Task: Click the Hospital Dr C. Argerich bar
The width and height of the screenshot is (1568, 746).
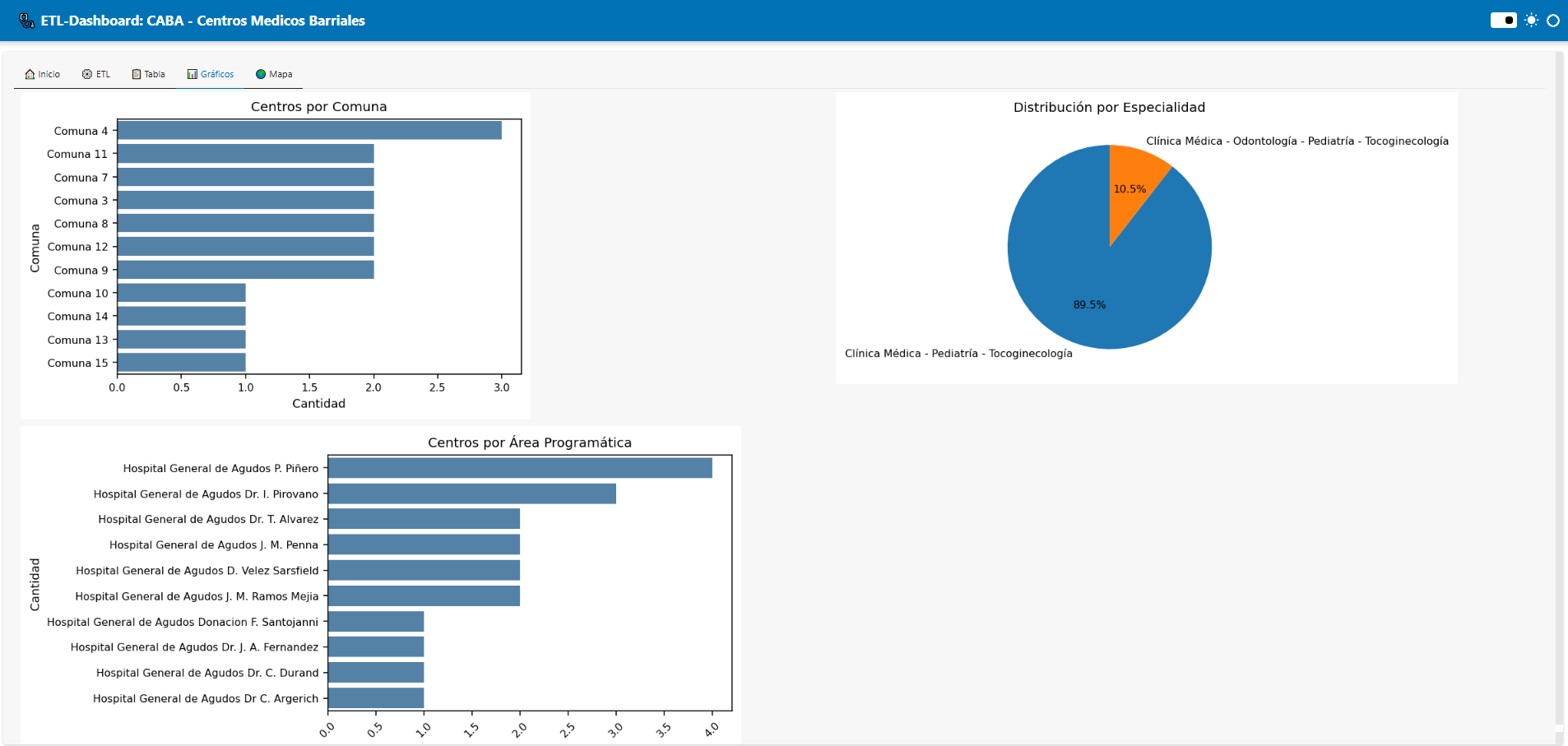Action: (376, 698)
